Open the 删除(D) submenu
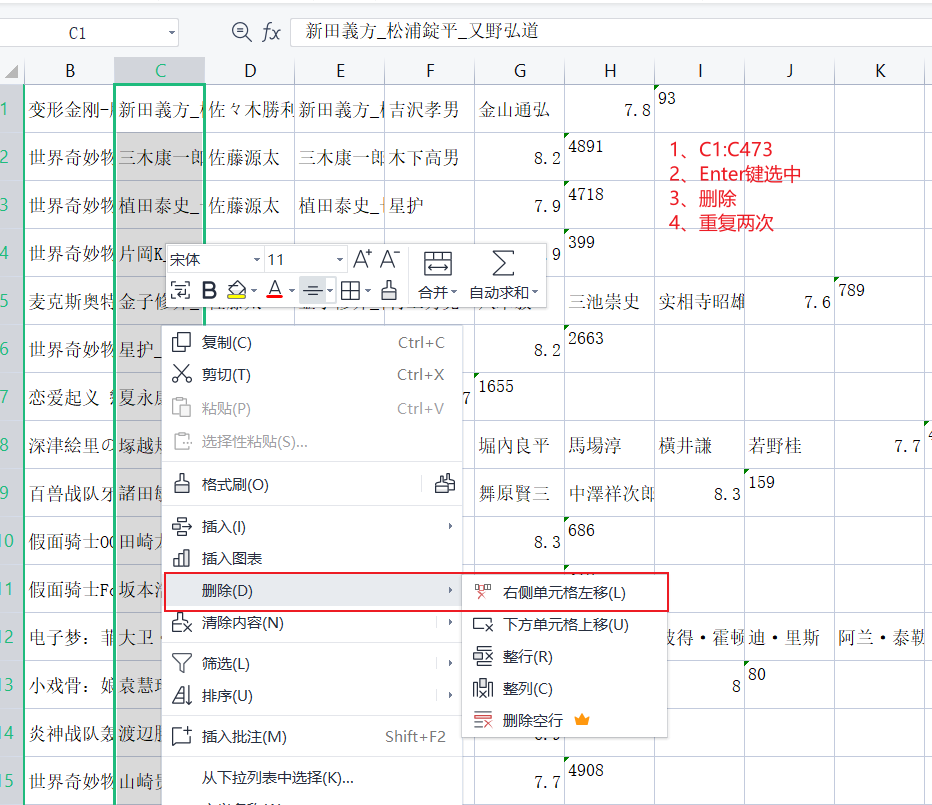The width and height of the screenshot is (932, 805). (313, 590)
